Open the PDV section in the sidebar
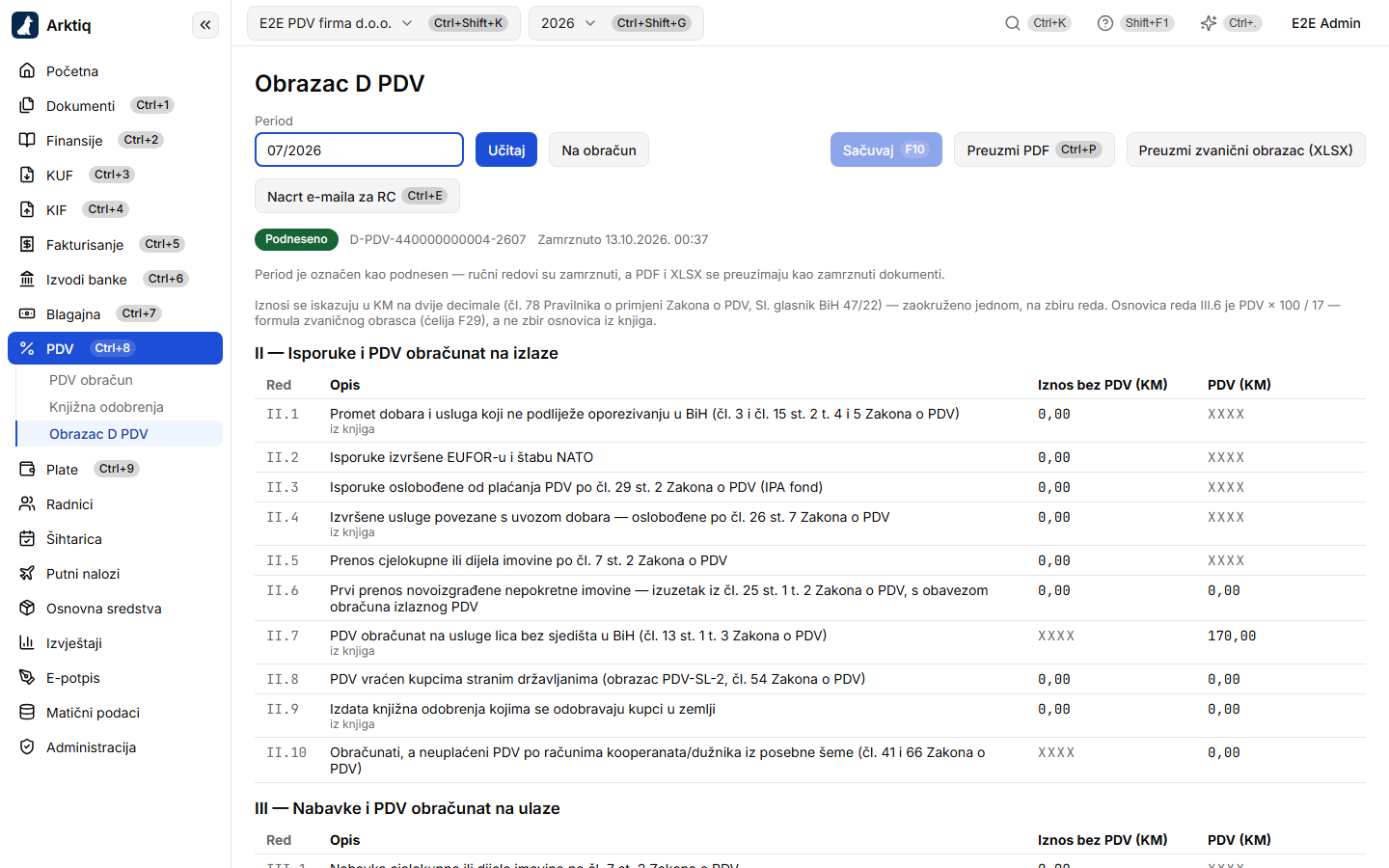Viewport: 1389px width, 868px height. tap(115, 348)
